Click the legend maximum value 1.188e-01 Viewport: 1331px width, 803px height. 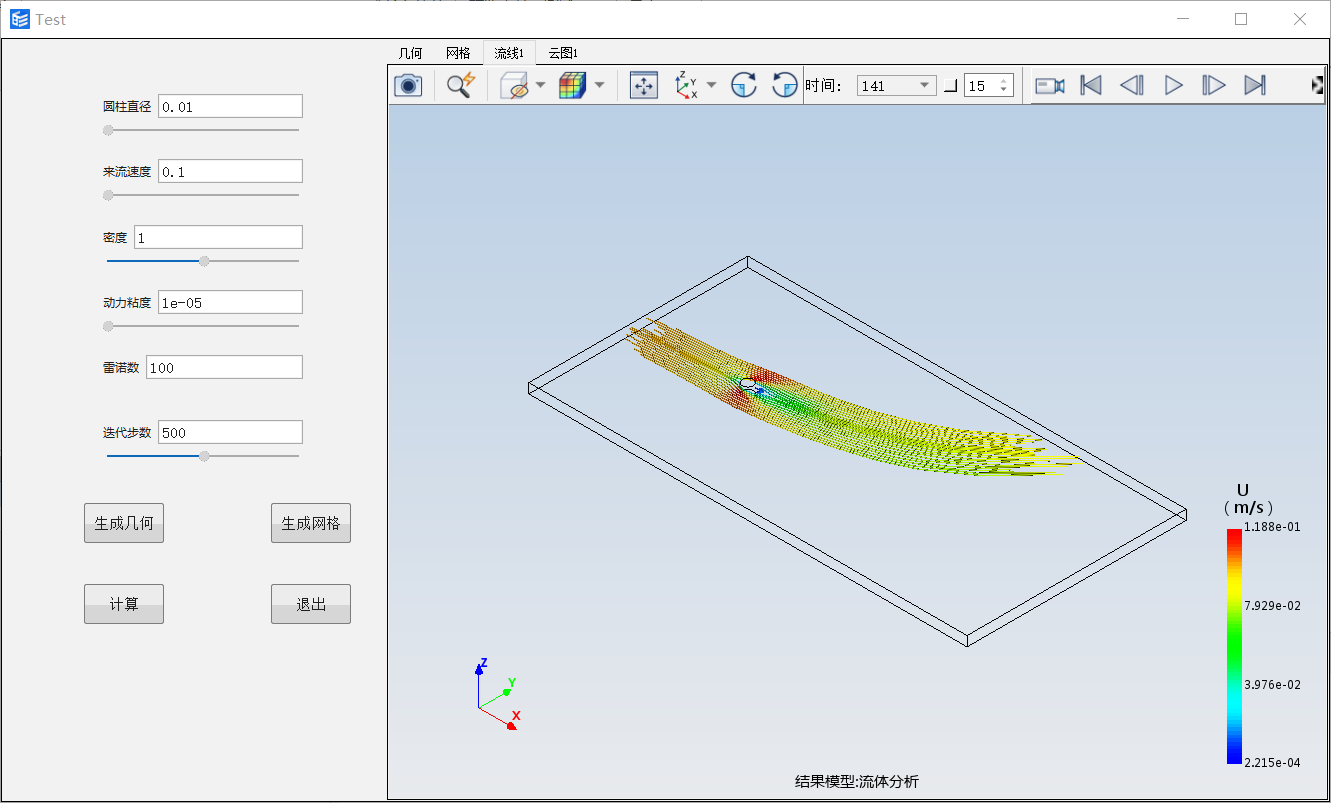click(1272, 527)
